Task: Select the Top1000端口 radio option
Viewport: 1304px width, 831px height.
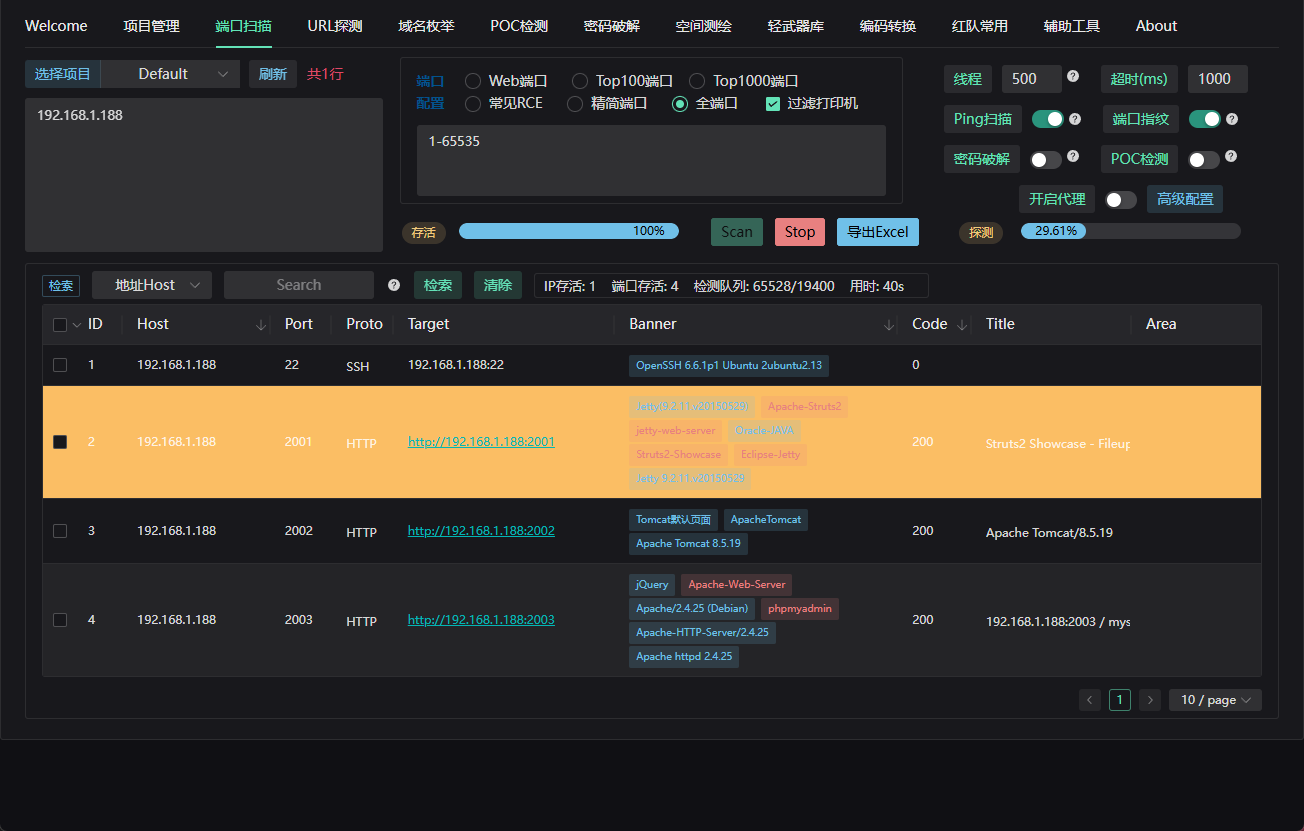Action: coord(698,81)
